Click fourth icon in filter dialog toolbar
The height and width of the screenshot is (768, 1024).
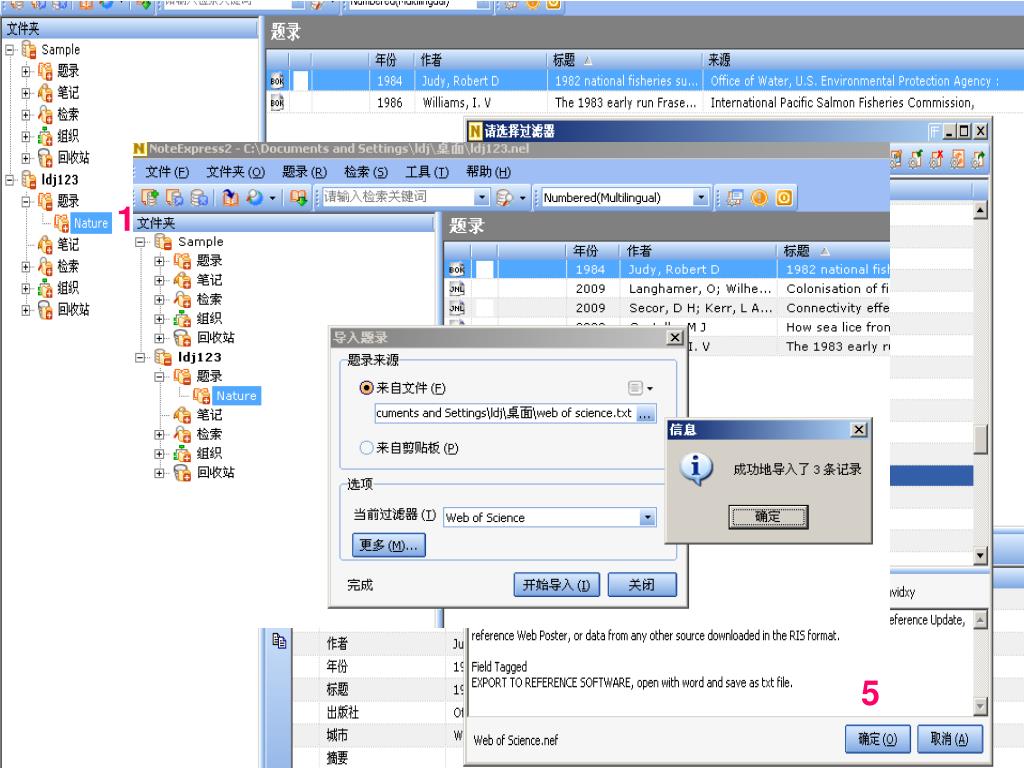957,159
